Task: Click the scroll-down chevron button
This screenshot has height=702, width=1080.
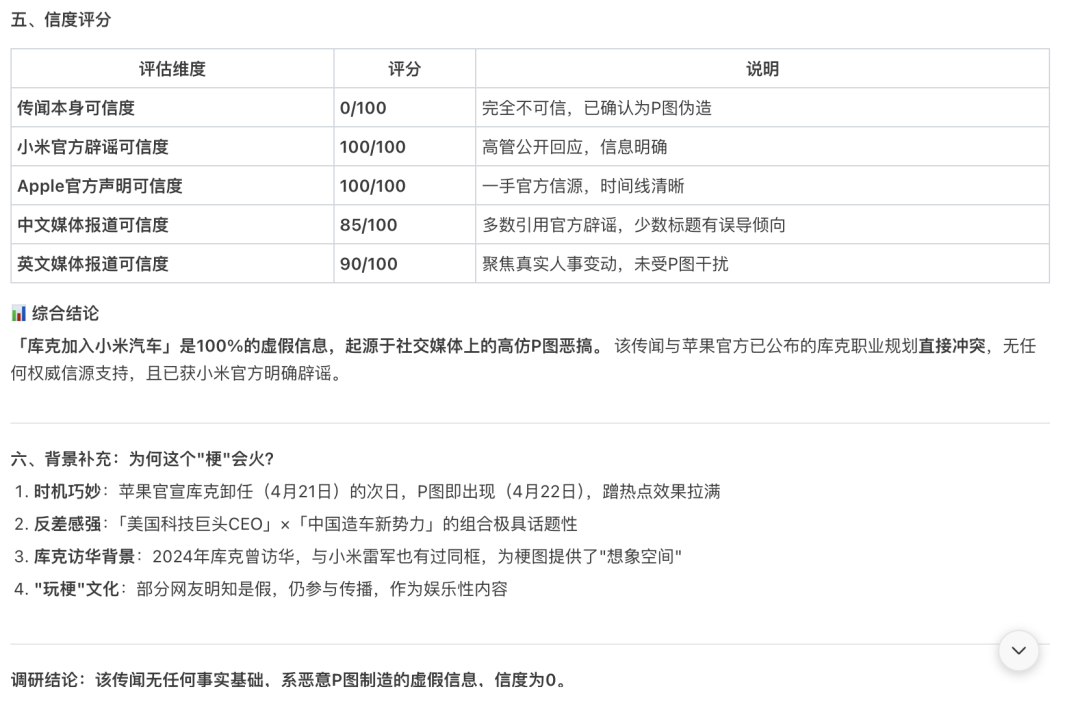Action: tap(1018, 651)
